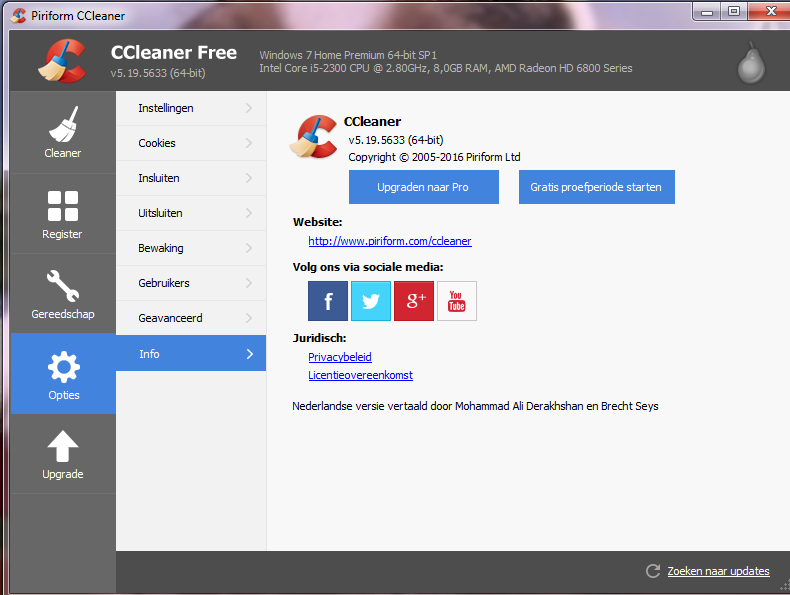Open the Google Plus icon
The height and width of the screenshot is (595, 790).
point(414,301)
